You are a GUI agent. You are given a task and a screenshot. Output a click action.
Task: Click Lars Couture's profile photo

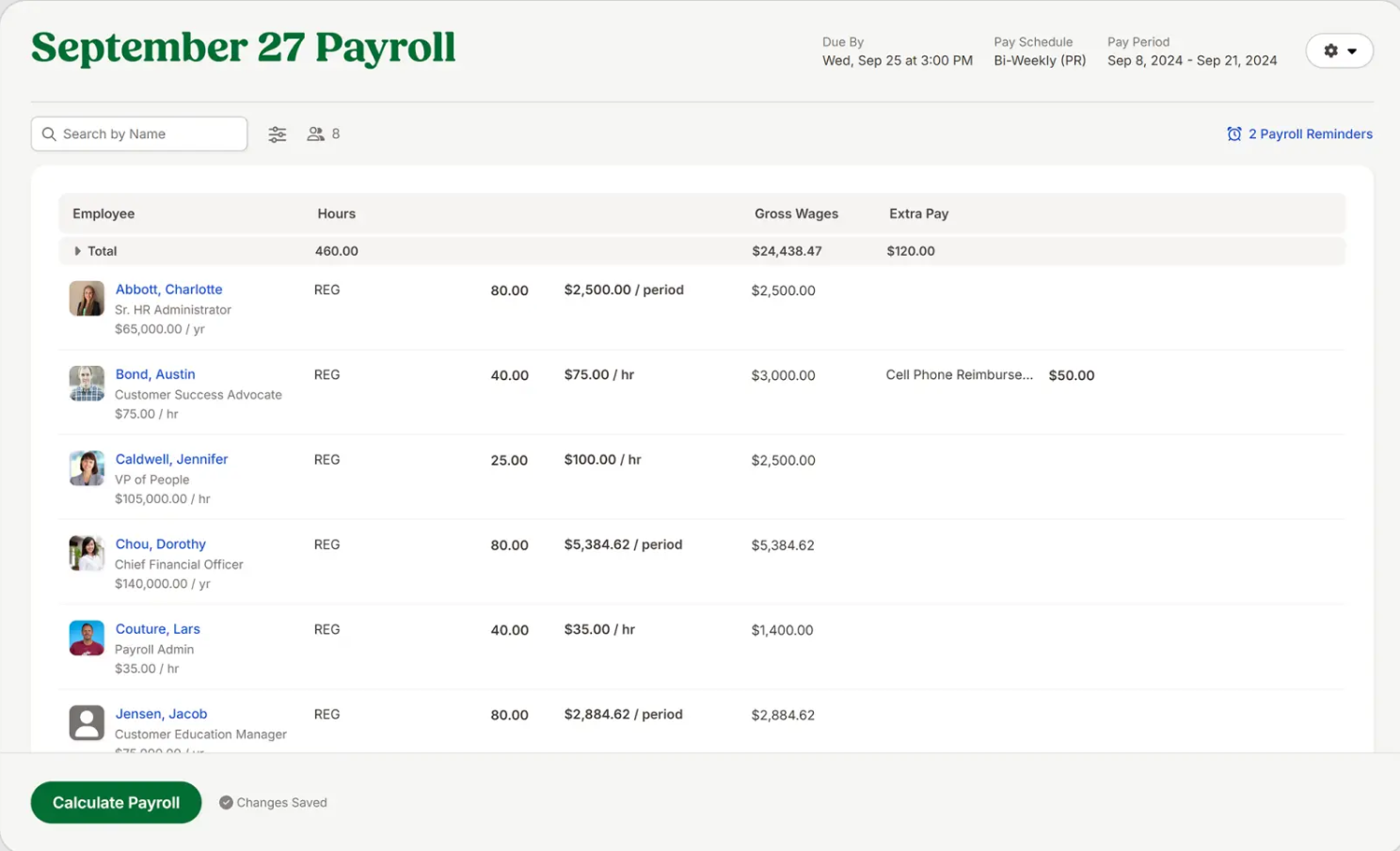[86, 638]
